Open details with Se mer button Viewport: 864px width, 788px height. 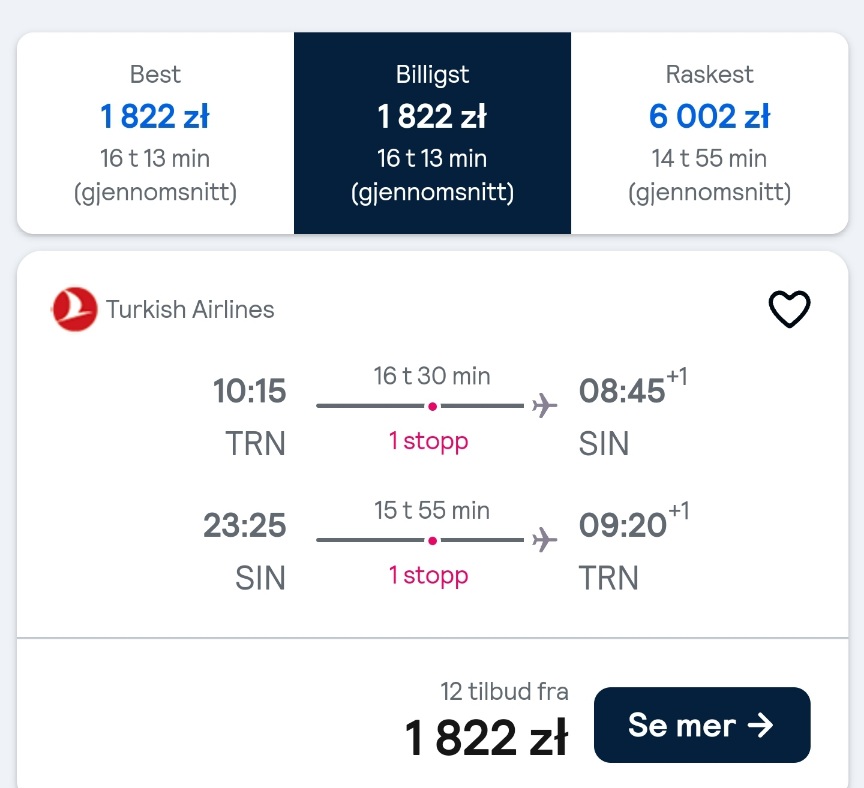click(x=702, y=725)
